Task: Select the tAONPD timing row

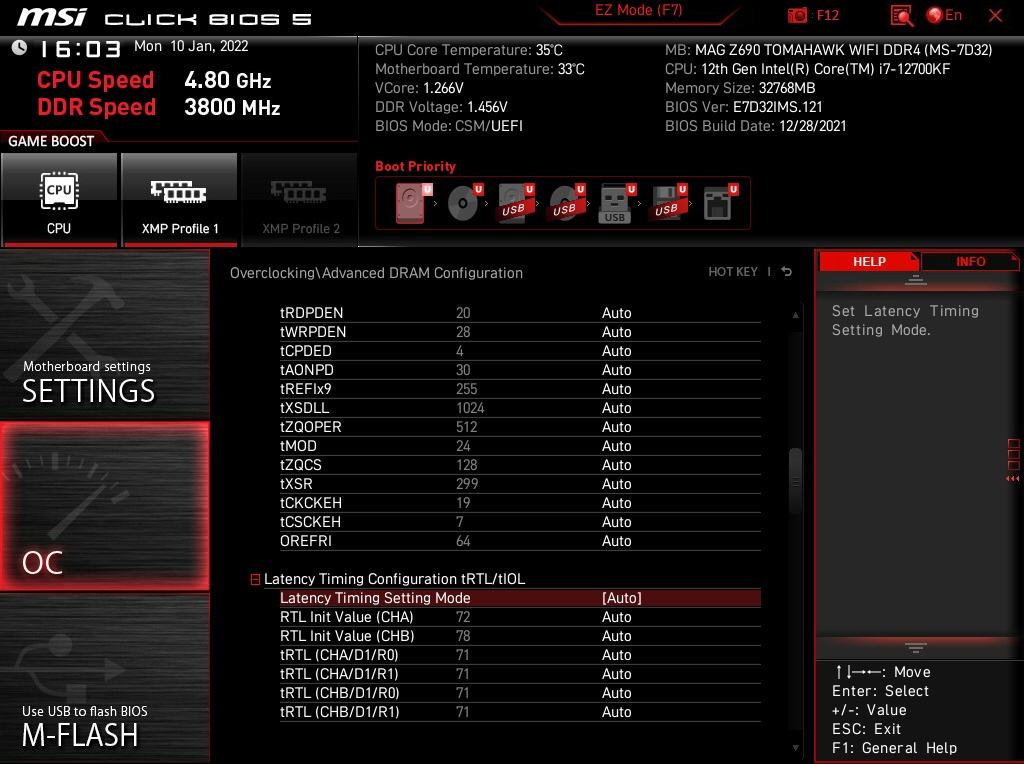Action: [x=520, y=370]
